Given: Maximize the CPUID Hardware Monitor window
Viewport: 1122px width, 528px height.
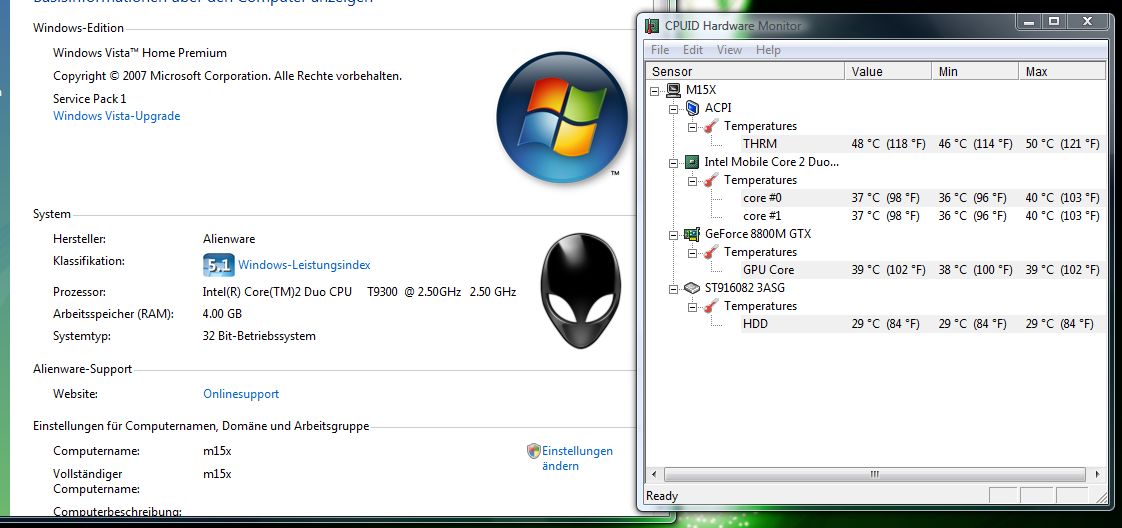Looking at the screenshot, I should click(1054, 21).
